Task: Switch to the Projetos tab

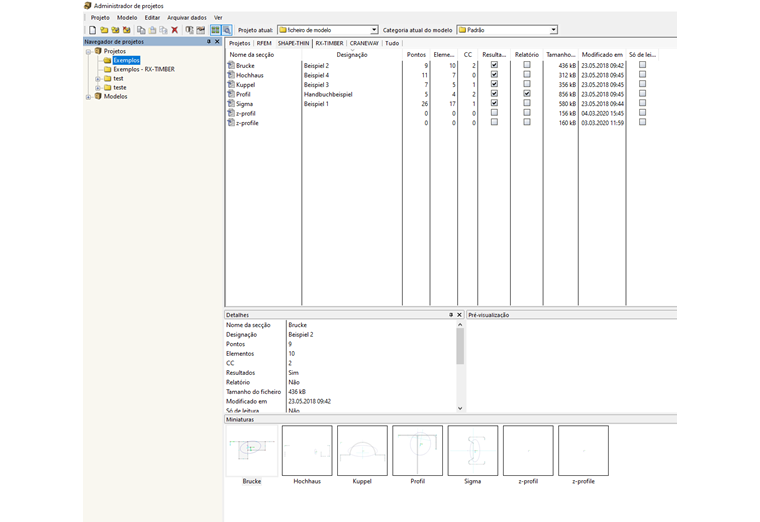Action: 239,43
